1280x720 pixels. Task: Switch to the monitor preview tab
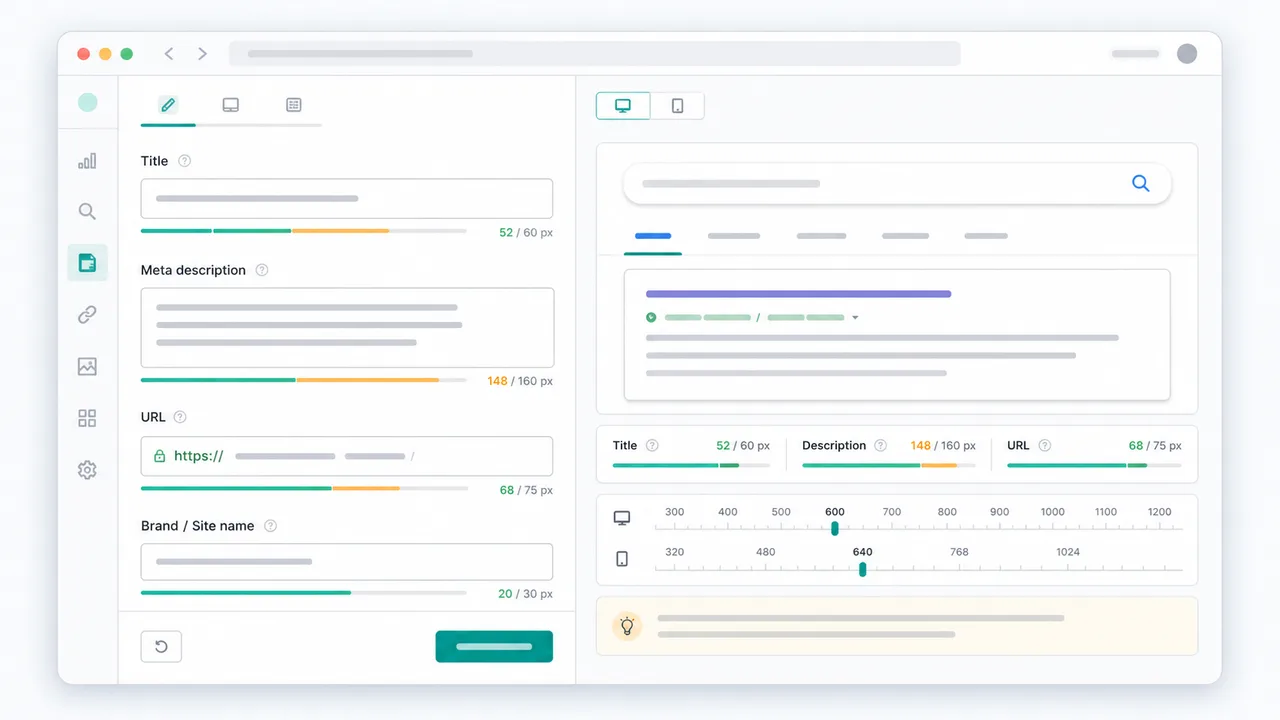click(230, 105)
